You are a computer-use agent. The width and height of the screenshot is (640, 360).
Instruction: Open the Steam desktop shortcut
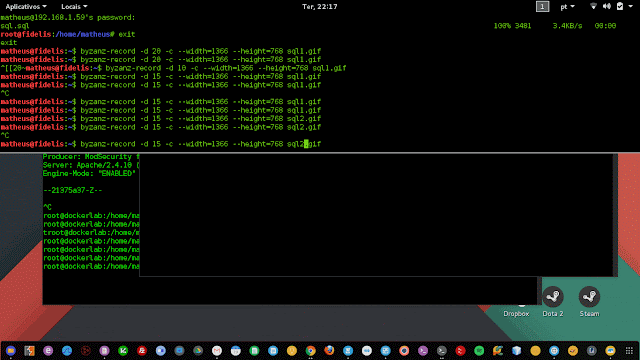[x=589, y=302]
